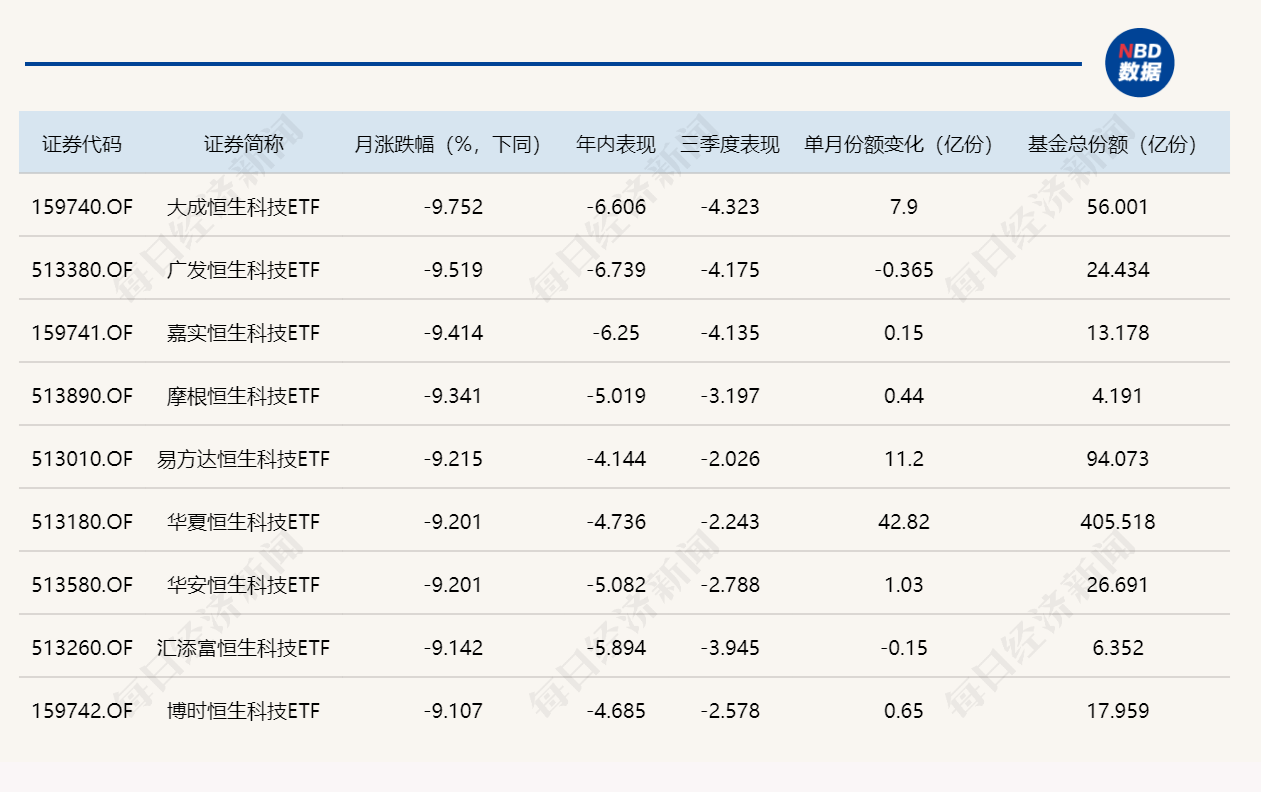Select code 159741.OF

click(82, 333)
